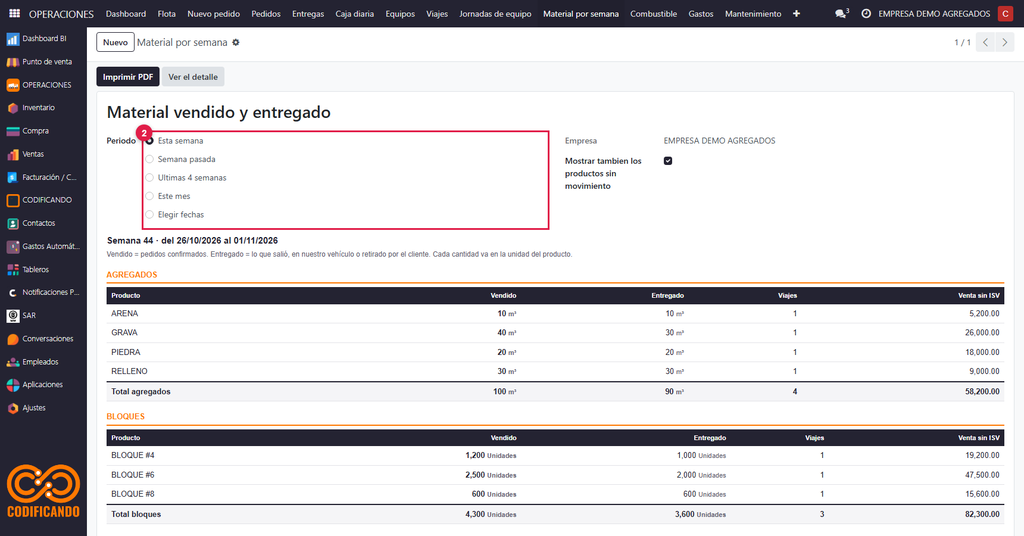Click PIEDRA product row
Image resolution: width=1024 pixels, height=536 pixels.
[555, 352]
